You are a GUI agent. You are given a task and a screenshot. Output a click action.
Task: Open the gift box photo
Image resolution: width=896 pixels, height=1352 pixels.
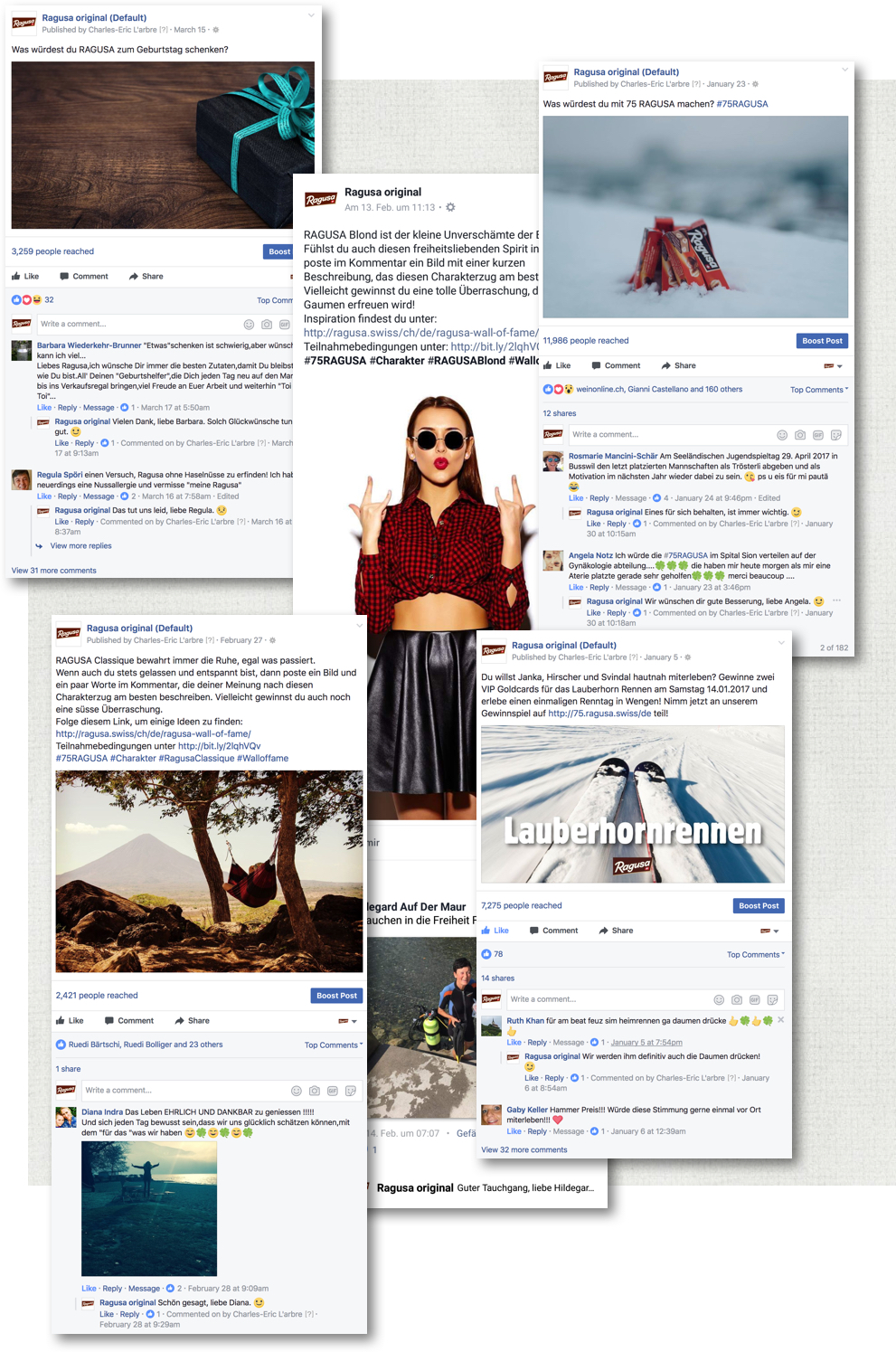pos(163,145)
